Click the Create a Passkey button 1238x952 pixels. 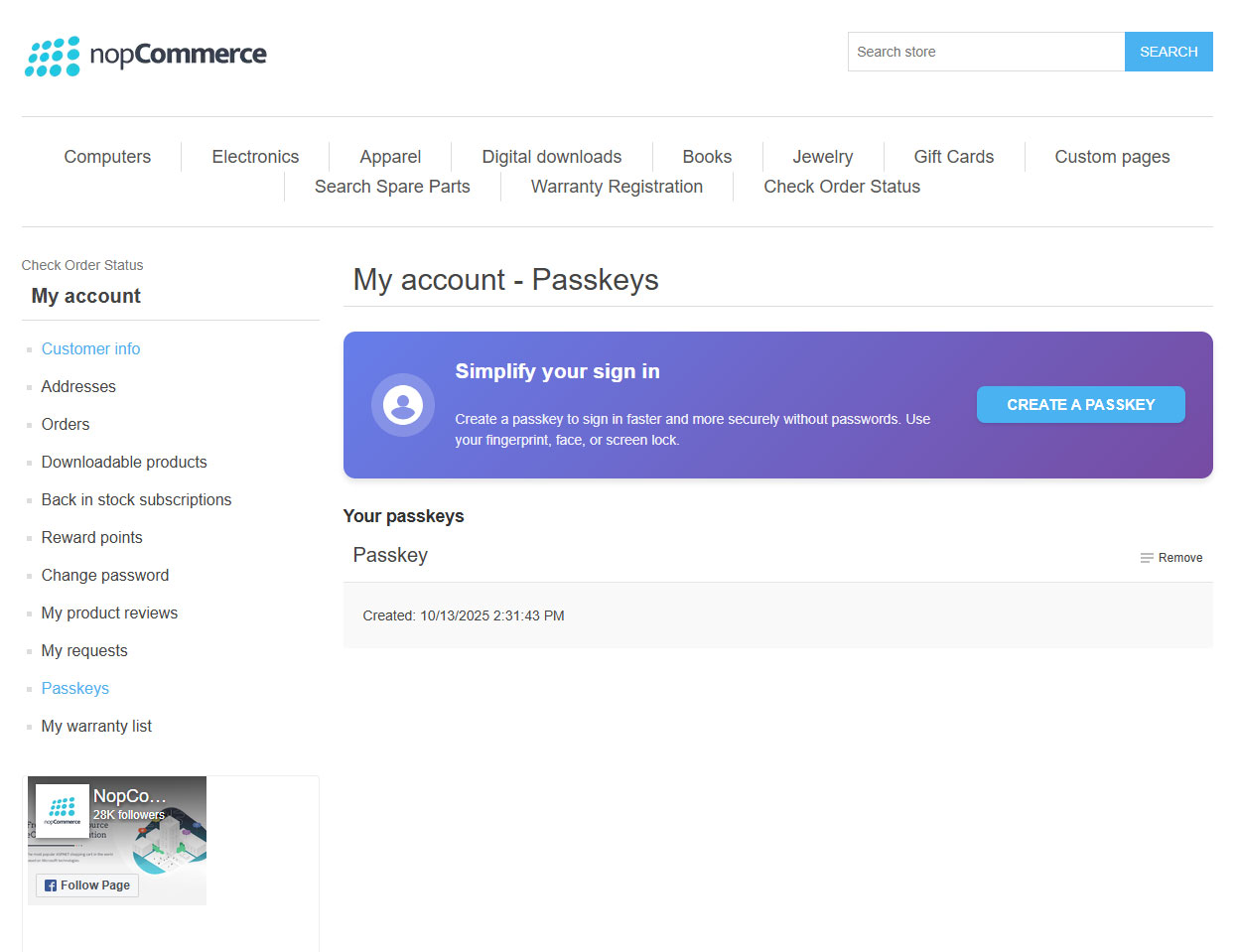pos(1080,405)
